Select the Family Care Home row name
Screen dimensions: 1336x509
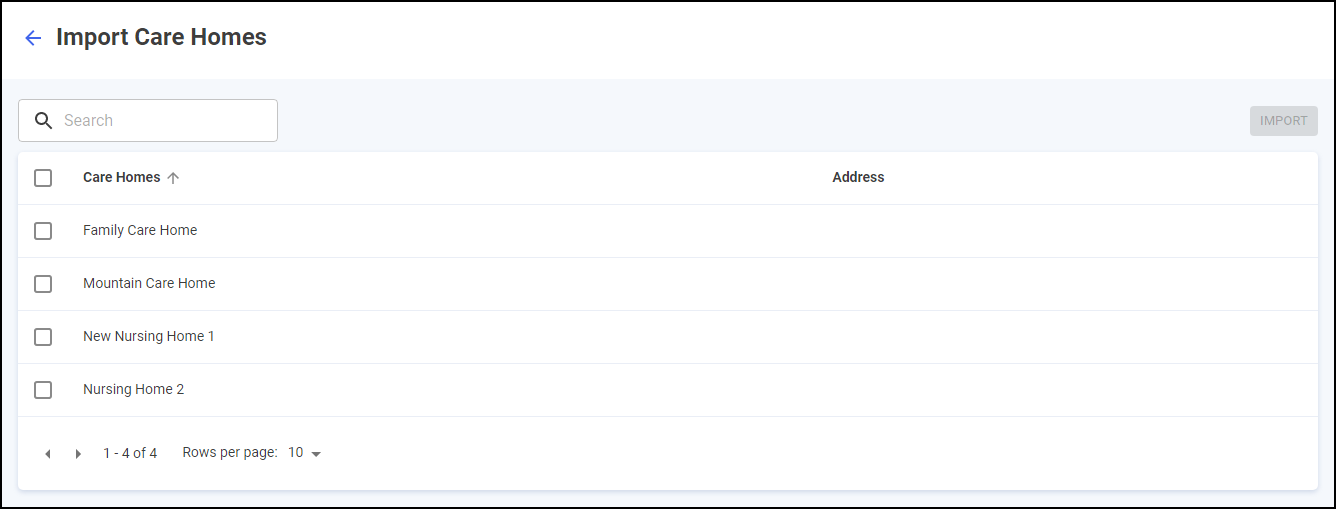pyautogui.click(x=140, y=230)
